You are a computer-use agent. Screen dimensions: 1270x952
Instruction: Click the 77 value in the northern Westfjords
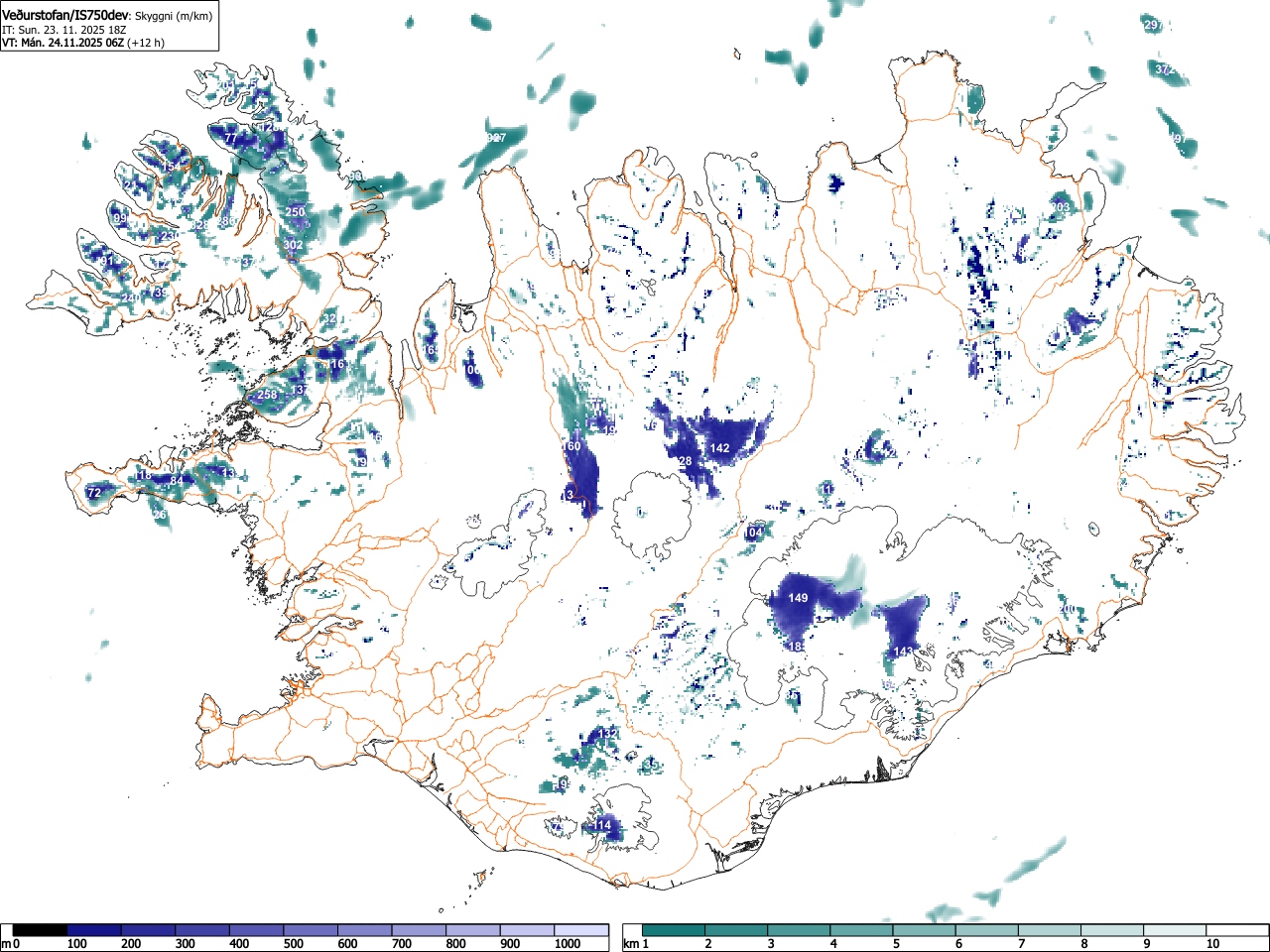pyautogui.click(x=230, y=139)
